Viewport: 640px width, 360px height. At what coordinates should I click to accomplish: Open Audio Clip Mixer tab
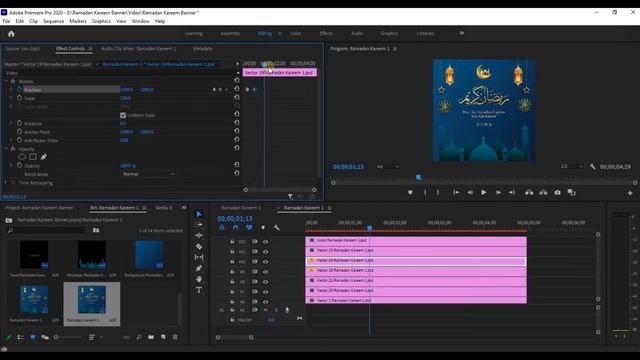[x=139, y=49]
